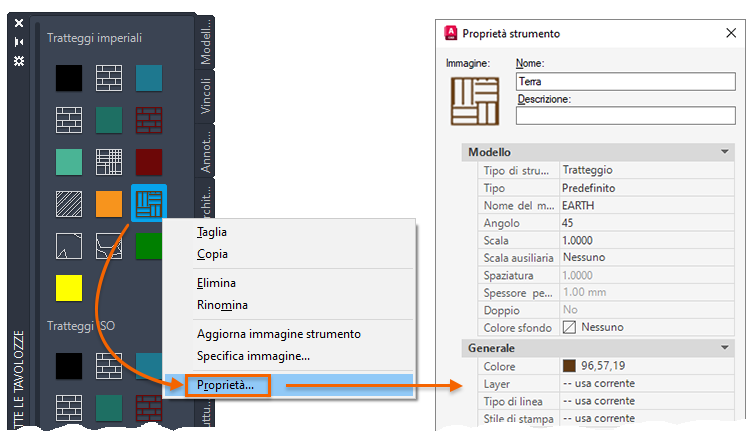Viewport: 746px width, 447px height.
Task: Switch to the Vincoli palette tab
Action: [205, 97]
